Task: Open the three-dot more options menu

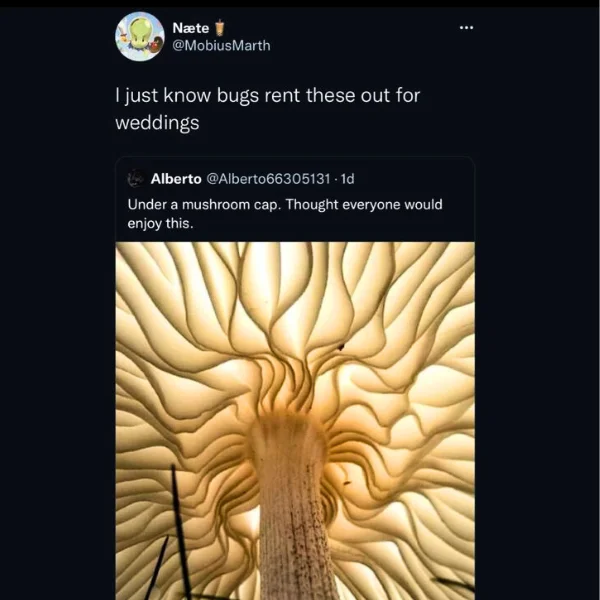Action: (466, 28)
